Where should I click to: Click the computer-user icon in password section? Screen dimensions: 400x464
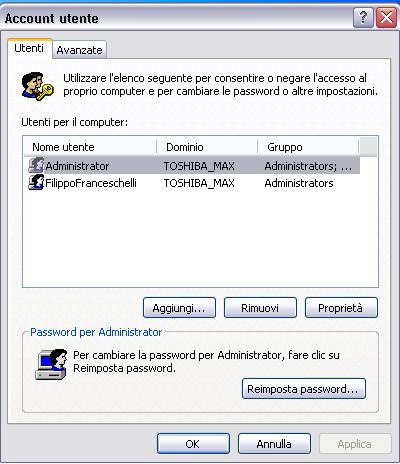(51, 365)
